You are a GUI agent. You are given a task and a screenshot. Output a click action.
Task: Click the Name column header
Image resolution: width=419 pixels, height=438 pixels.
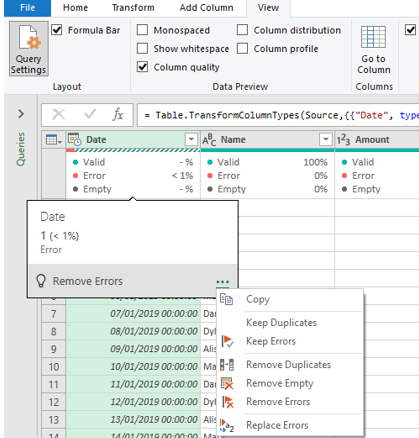(267, 139)
